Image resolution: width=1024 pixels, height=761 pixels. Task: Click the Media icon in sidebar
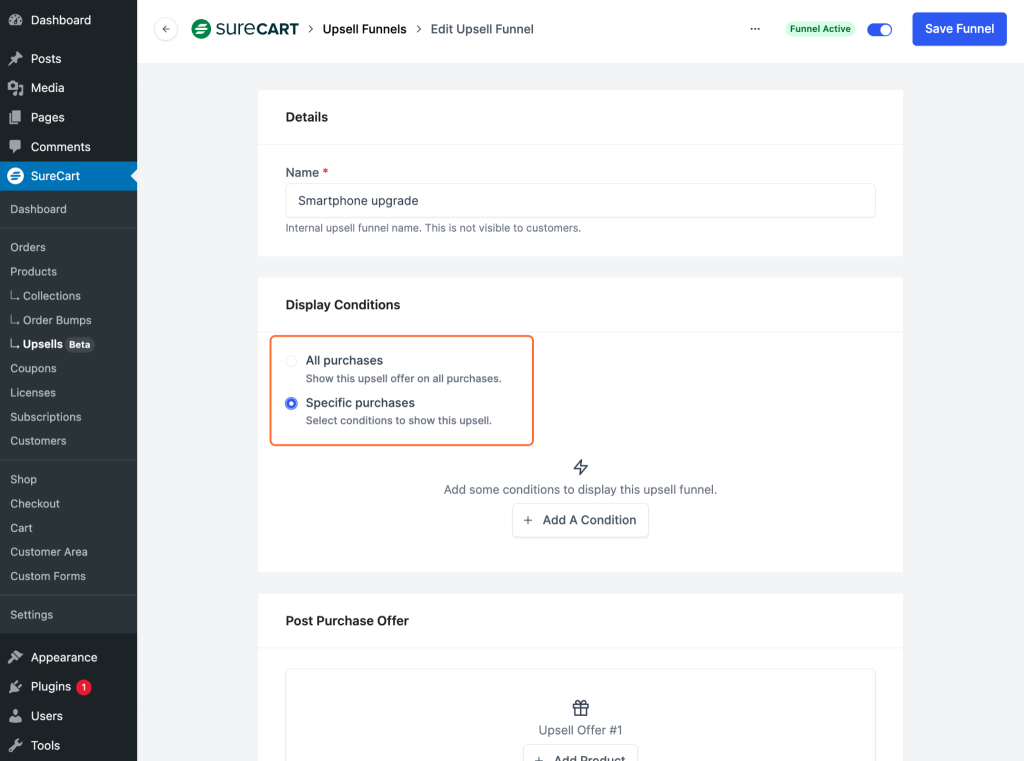point(15,88)
